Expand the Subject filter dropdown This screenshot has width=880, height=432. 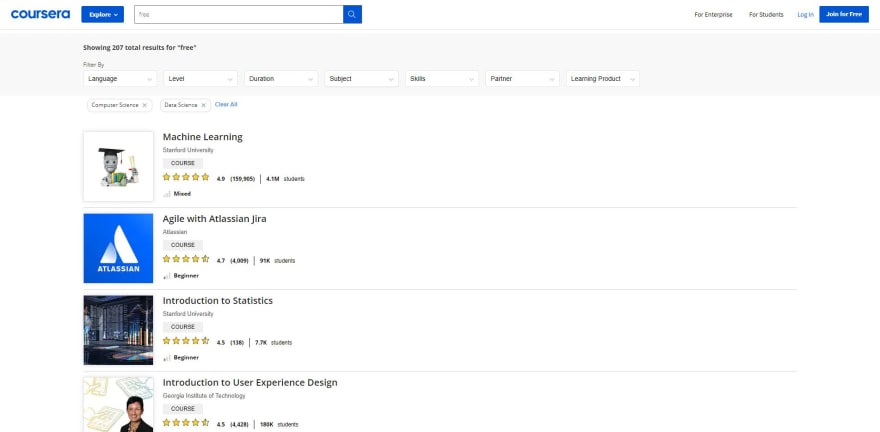pyautogui.click(x=361, y=79)
